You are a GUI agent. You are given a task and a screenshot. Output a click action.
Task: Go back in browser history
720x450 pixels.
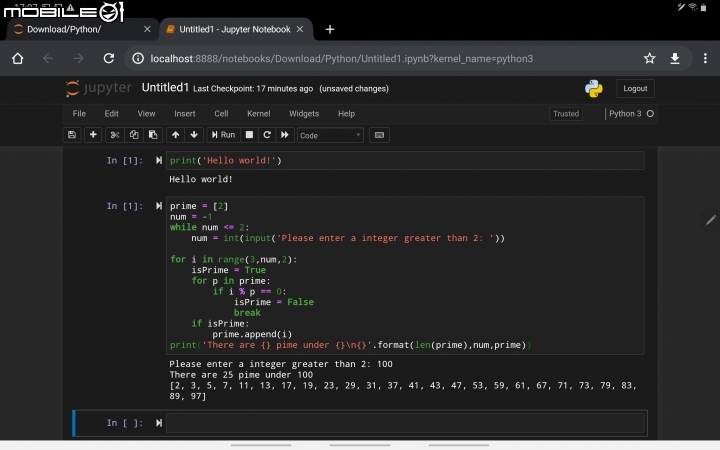[x=48, y=59]
